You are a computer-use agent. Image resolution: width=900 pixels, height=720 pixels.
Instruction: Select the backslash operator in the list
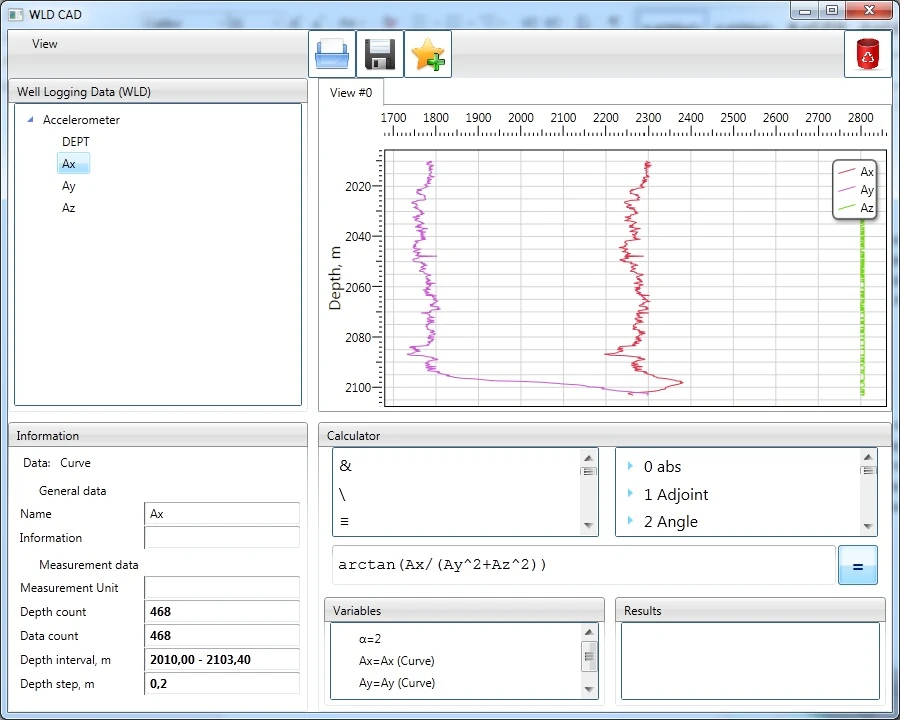click(x=343, y=494)
